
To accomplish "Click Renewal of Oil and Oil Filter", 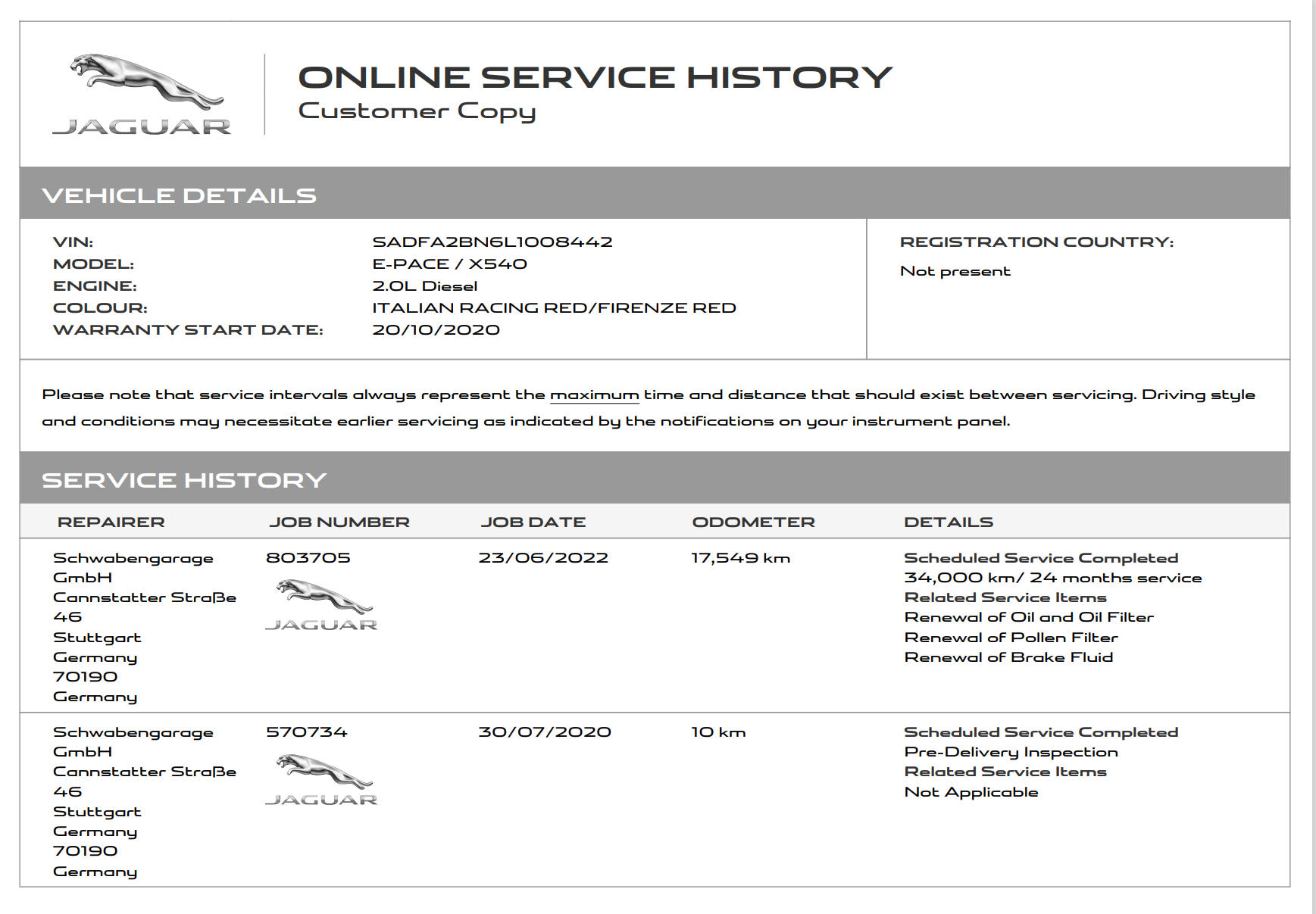I will 1029,617.
